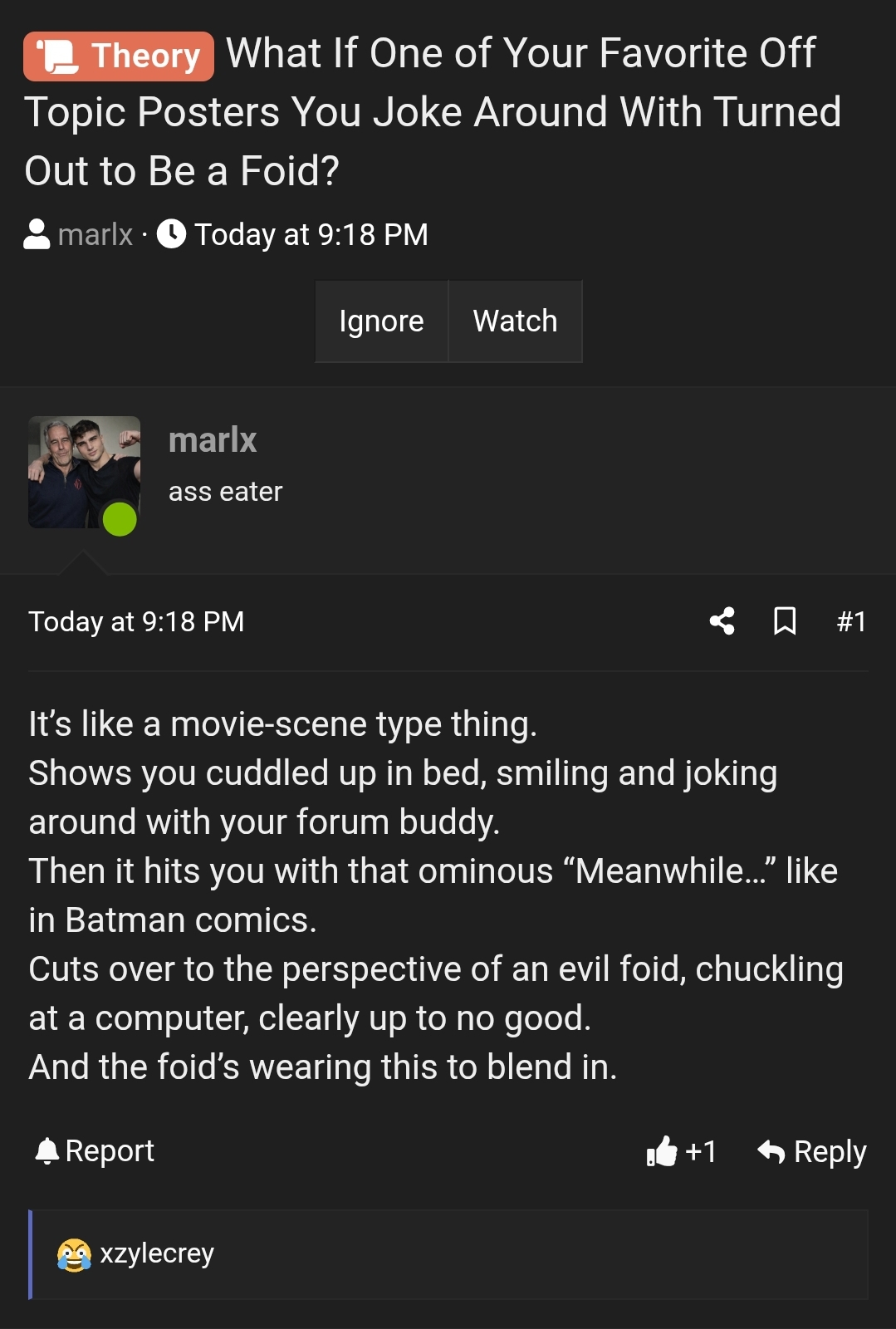896x1329 pixels.
Task: Click the bold marlx username beside the avatar
Action: [213, 439]
